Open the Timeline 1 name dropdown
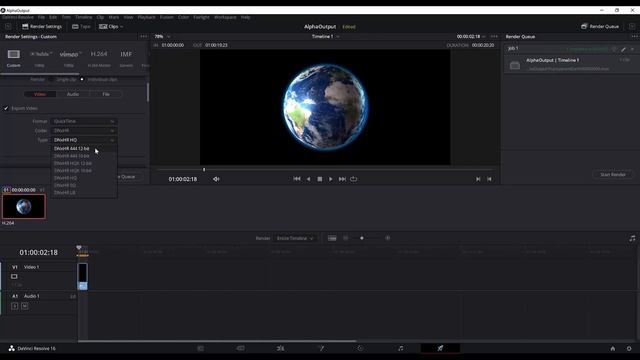 325,36
